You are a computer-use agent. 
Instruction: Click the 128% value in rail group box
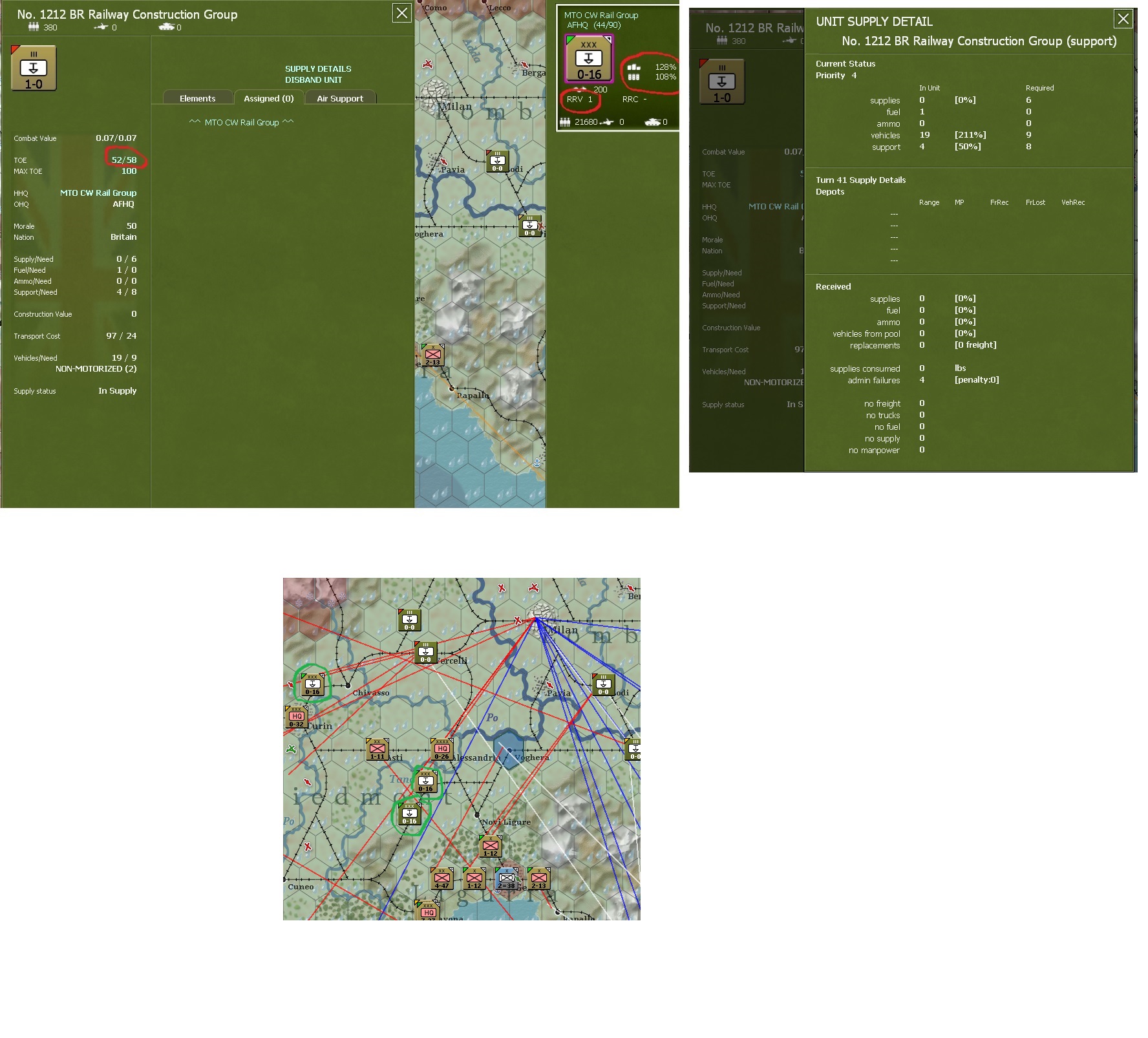[666, 67]
